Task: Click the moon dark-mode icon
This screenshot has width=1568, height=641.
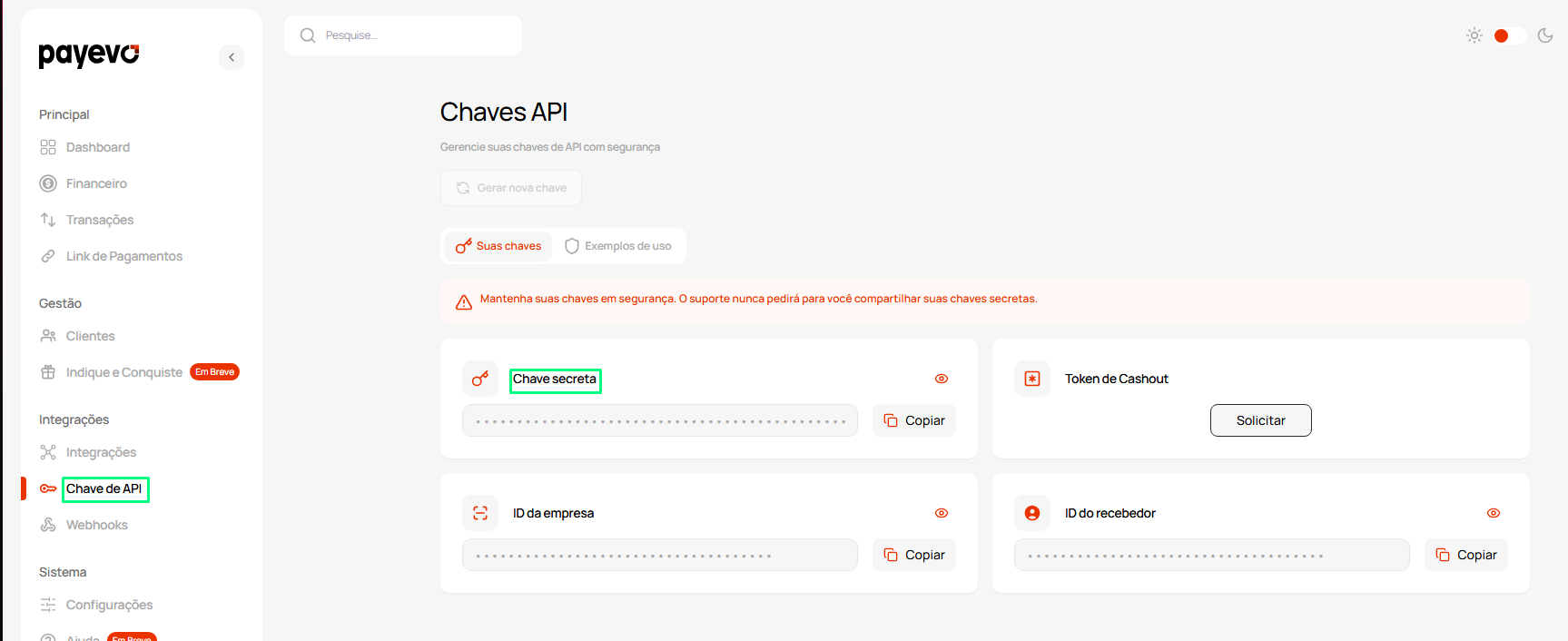Action: click(x=1545, y=35)
